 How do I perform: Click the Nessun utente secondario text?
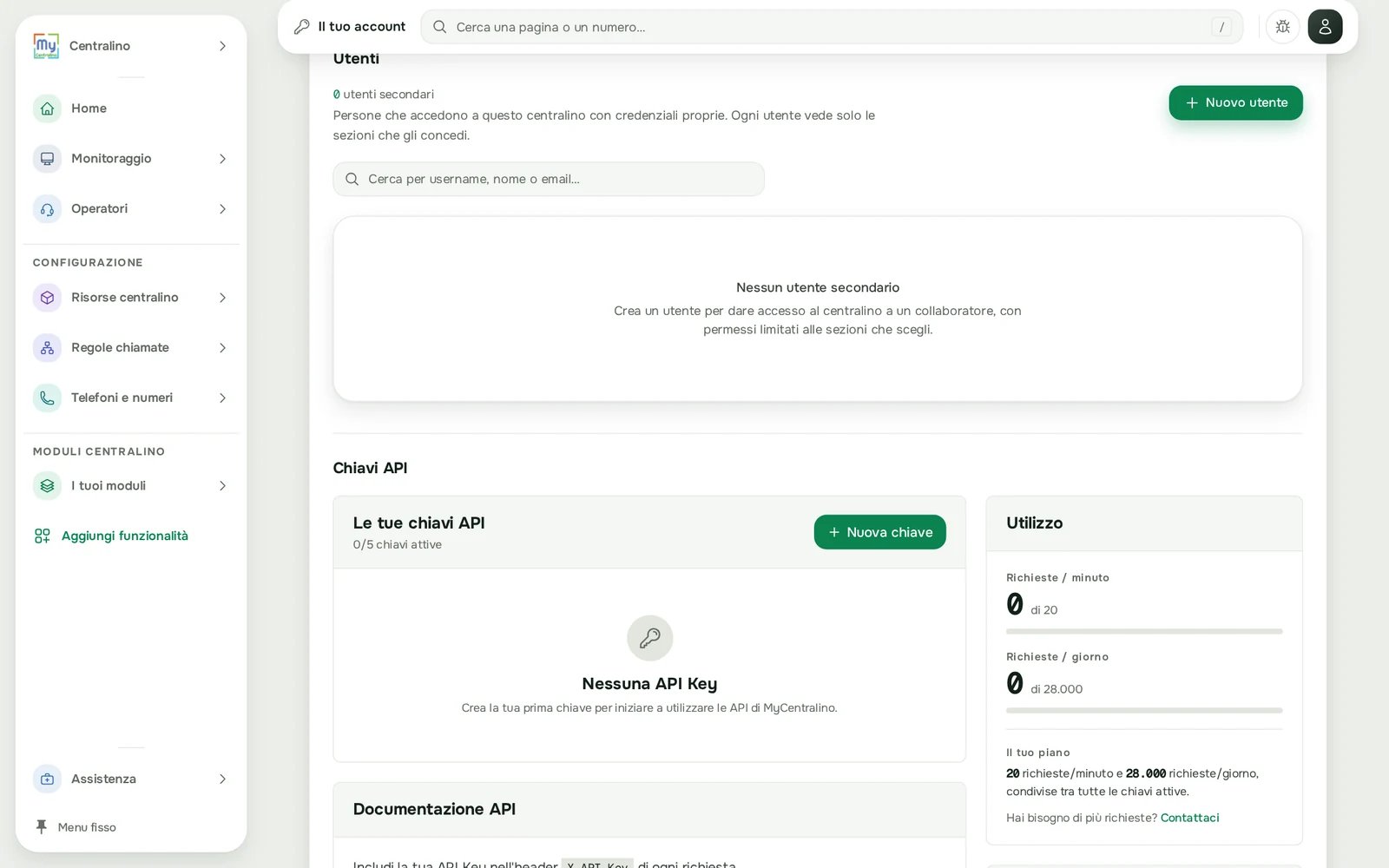[818, 287]
